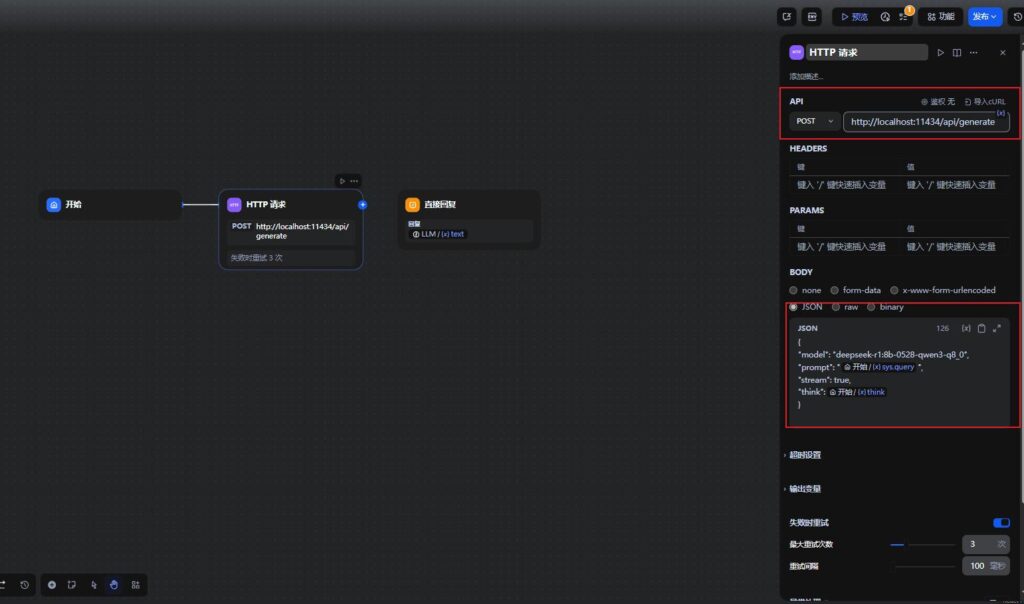Image resolution: width=1024 pixels, height=604 pixels.
Task: Open the POST method dropdown
Action: [x=812, y=121]
